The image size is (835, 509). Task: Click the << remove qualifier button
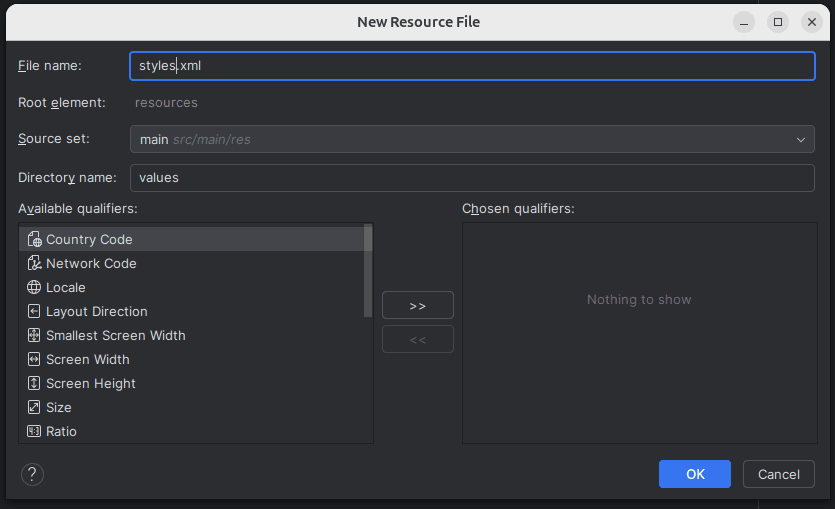[418, 339]
